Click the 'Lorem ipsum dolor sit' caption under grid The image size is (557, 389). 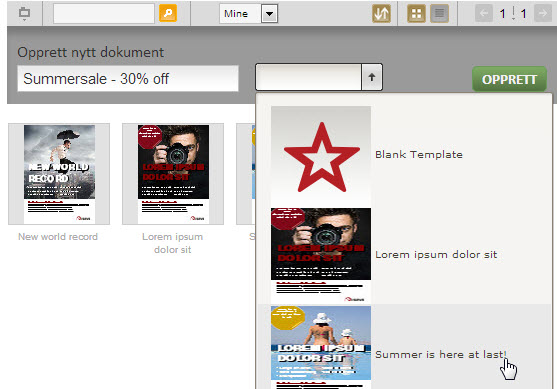tap(173, 243)
